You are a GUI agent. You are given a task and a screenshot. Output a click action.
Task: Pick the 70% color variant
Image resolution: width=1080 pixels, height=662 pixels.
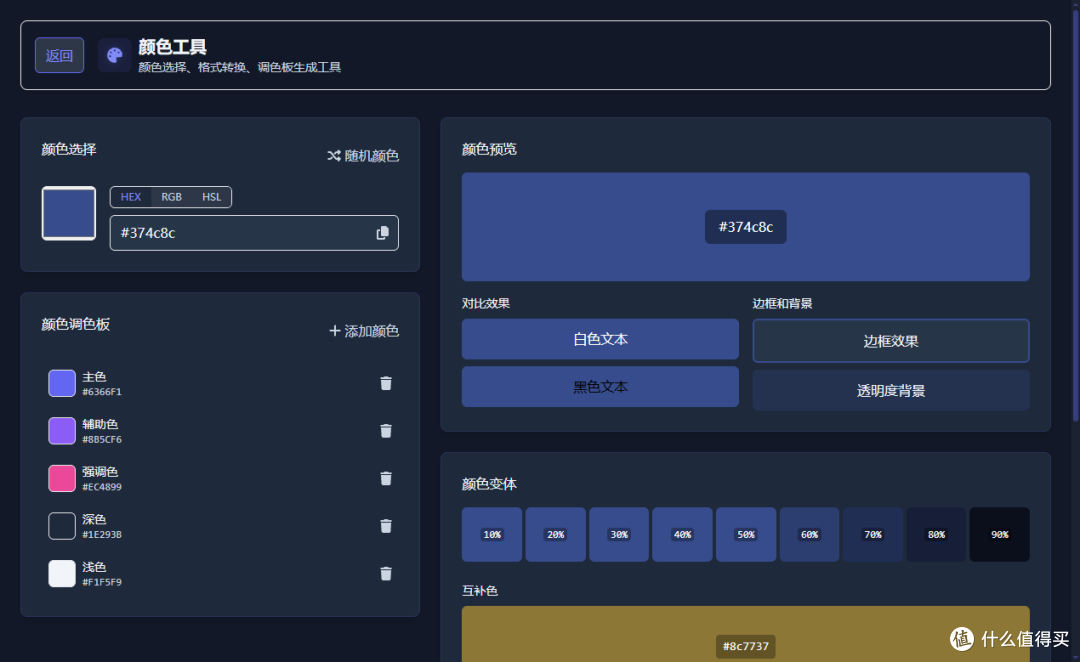point(873,535)
